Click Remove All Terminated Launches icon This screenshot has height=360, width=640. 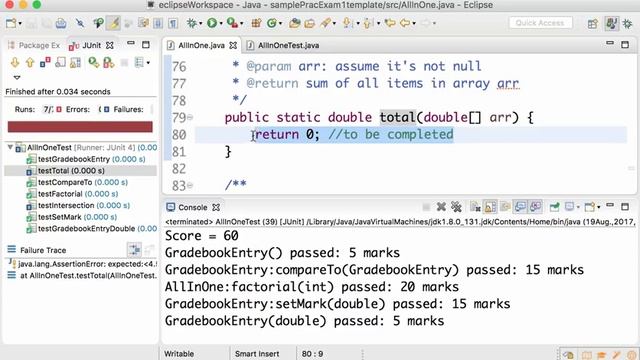456,207
